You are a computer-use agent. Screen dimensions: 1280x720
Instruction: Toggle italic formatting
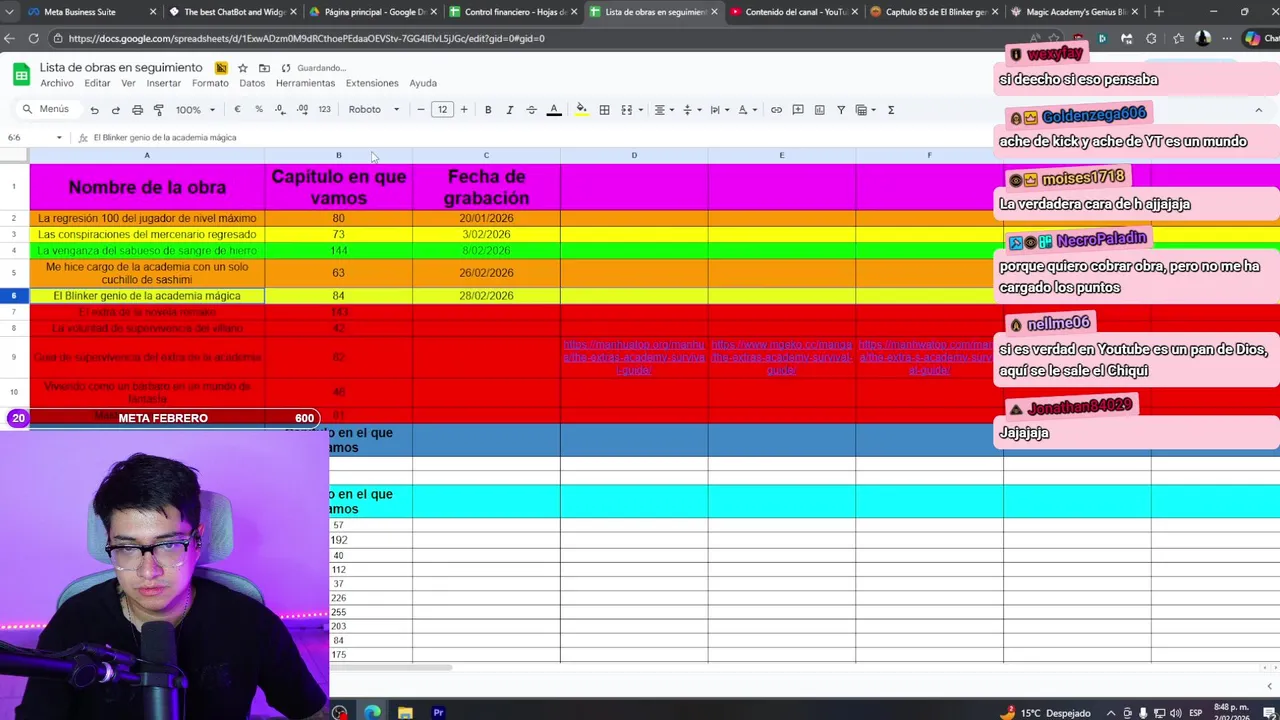[509, 110]
